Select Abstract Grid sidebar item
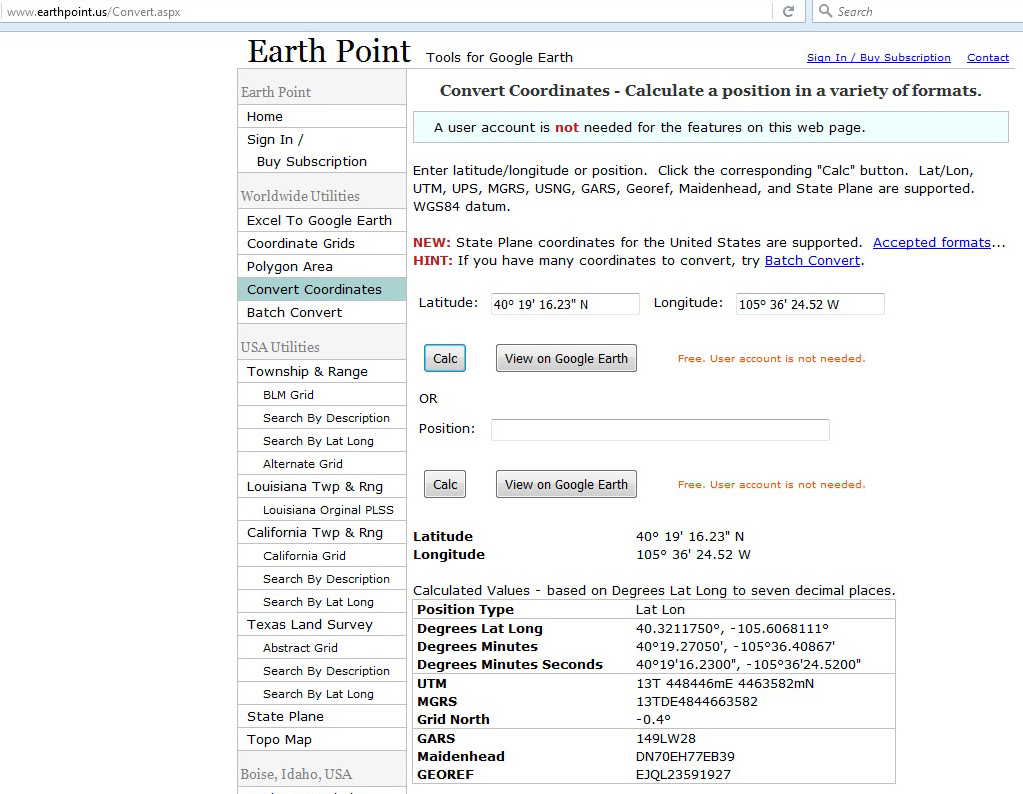 click(x=322, y=648)
